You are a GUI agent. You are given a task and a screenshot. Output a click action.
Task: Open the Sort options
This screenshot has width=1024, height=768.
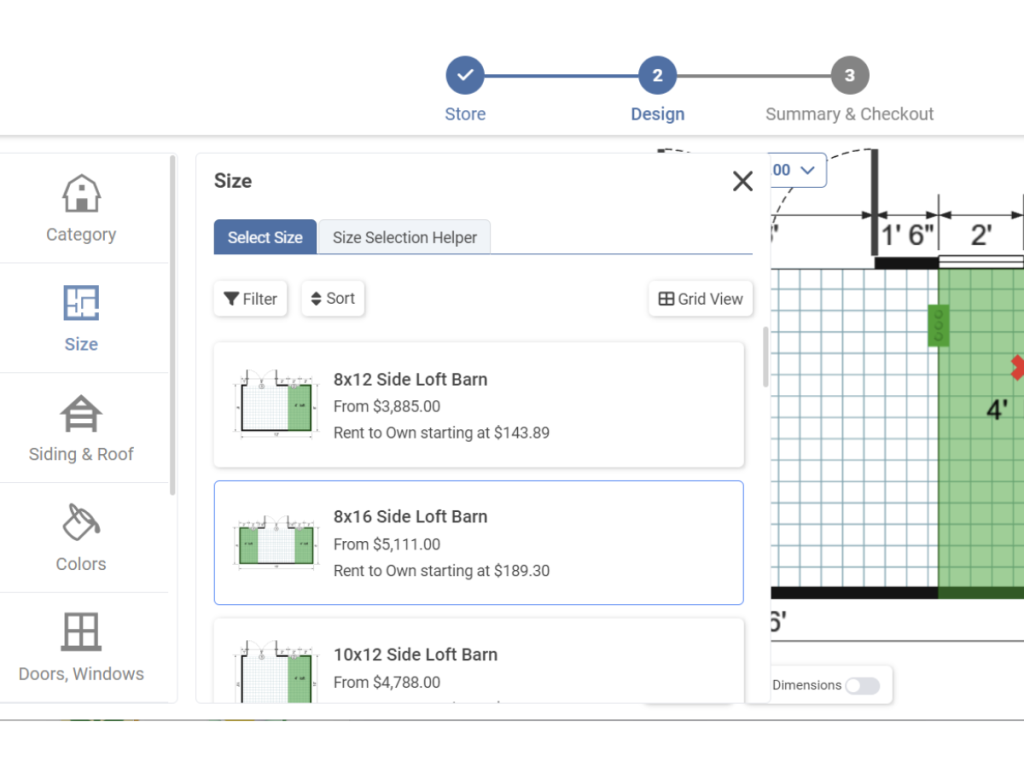point(333,298)
